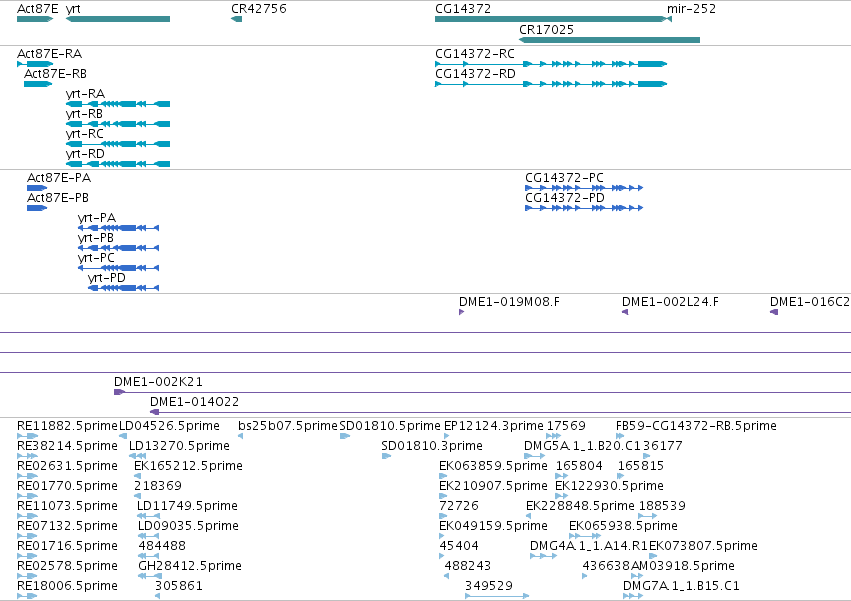Viewport: 851px width, 601px height.
Task: Select transcript Act87E-RA
Action: pos(35,64)
